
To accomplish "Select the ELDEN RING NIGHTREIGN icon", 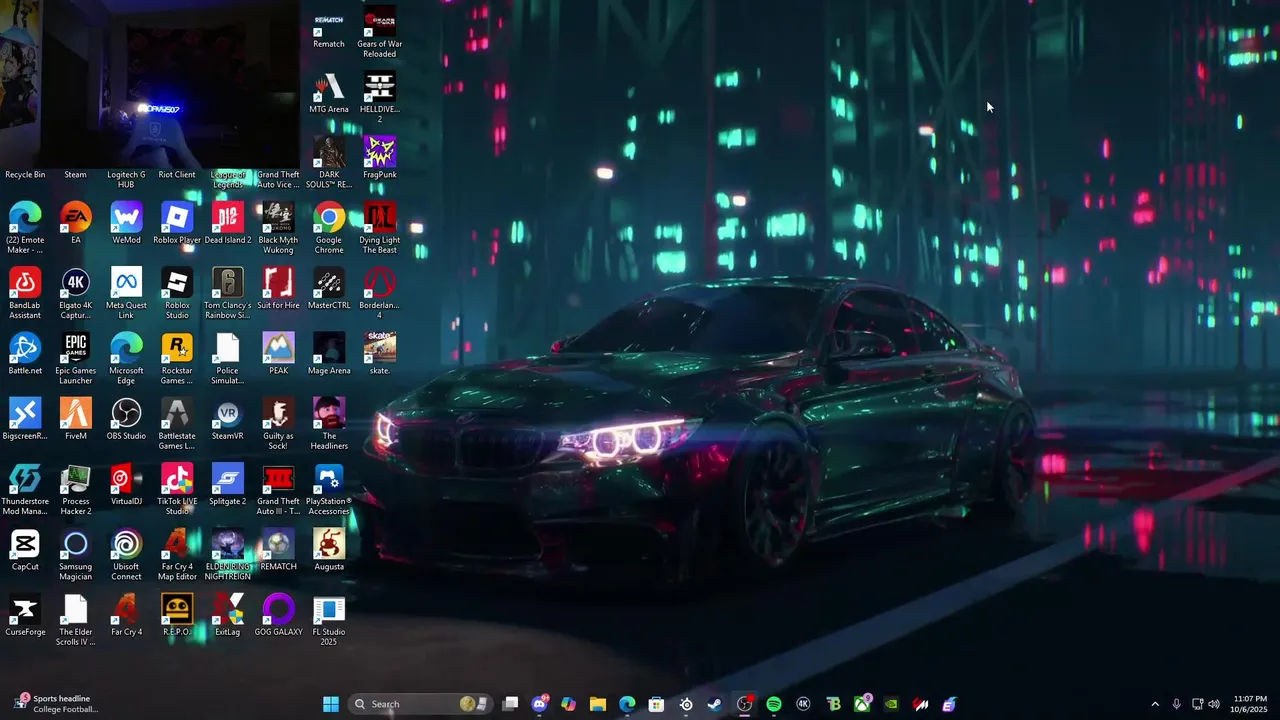I will (x=228, y=554).
